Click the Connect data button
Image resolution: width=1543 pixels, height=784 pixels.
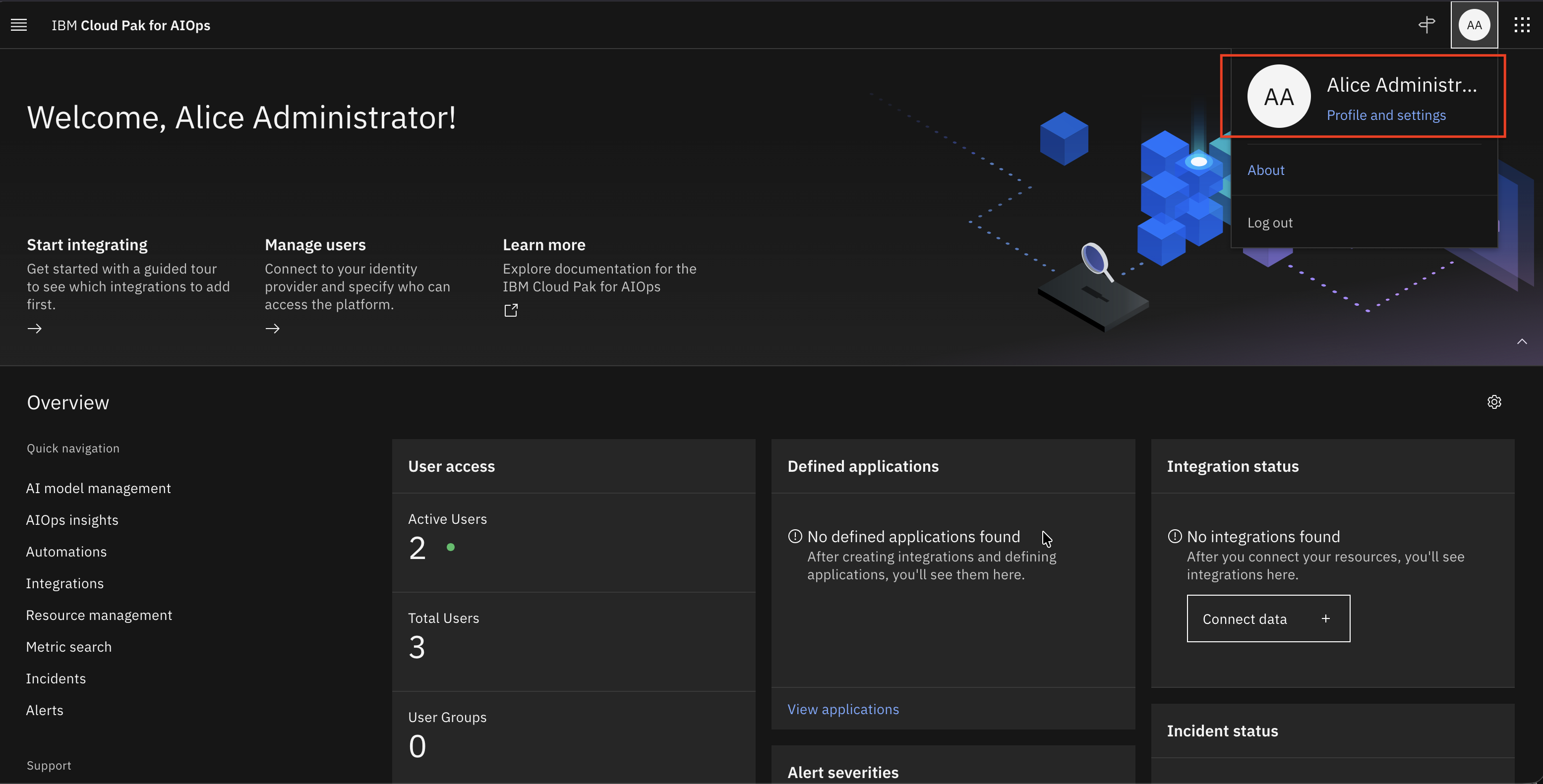tap(1268, 618)
